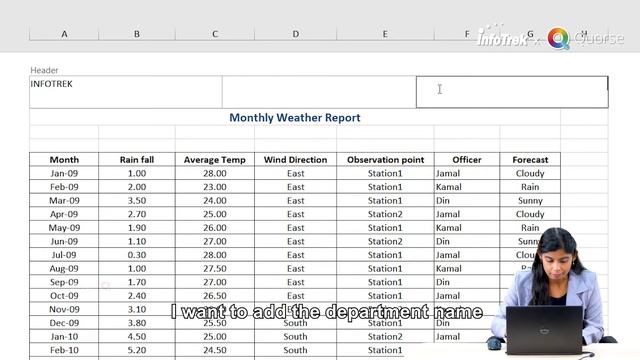Screen dimensions: 640x360
Task: Select the Feb-09 month cell
Action: [64, 187]
